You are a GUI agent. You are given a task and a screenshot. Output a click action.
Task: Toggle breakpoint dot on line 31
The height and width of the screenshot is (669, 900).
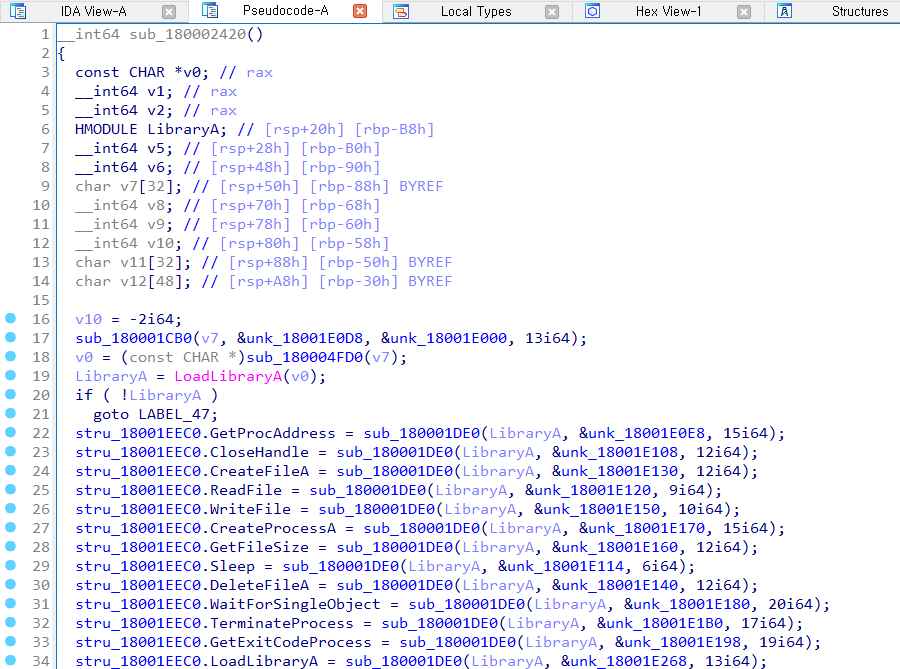pyautogui.click(x=10, y=602)
